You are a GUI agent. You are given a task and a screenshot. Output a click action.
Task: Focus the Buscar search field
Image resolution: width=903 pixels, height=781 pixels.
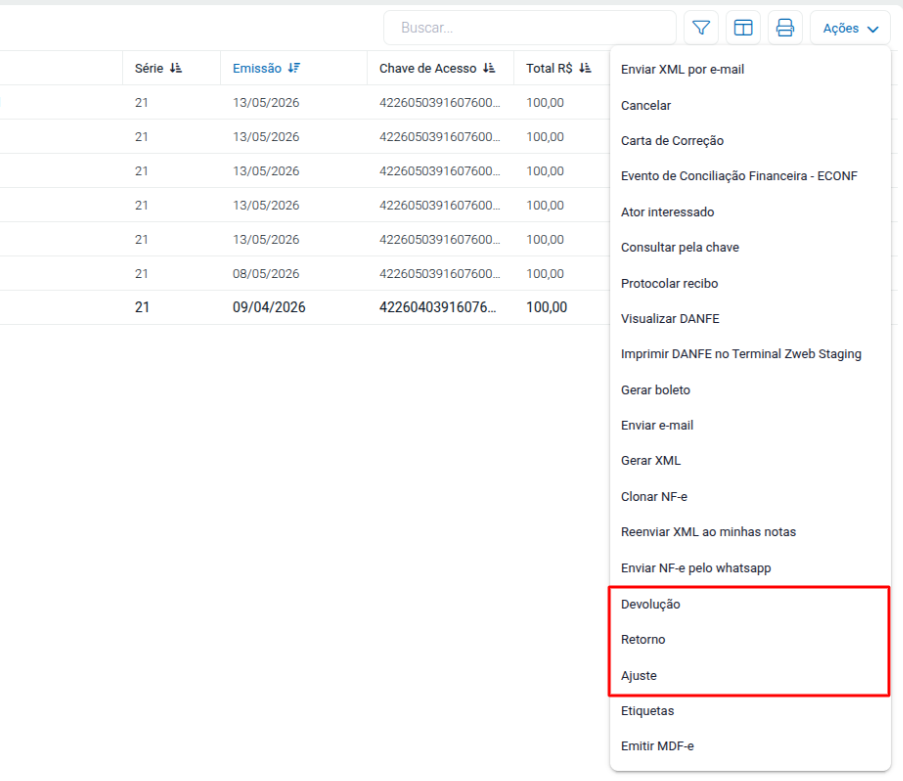tap(530, 28)
